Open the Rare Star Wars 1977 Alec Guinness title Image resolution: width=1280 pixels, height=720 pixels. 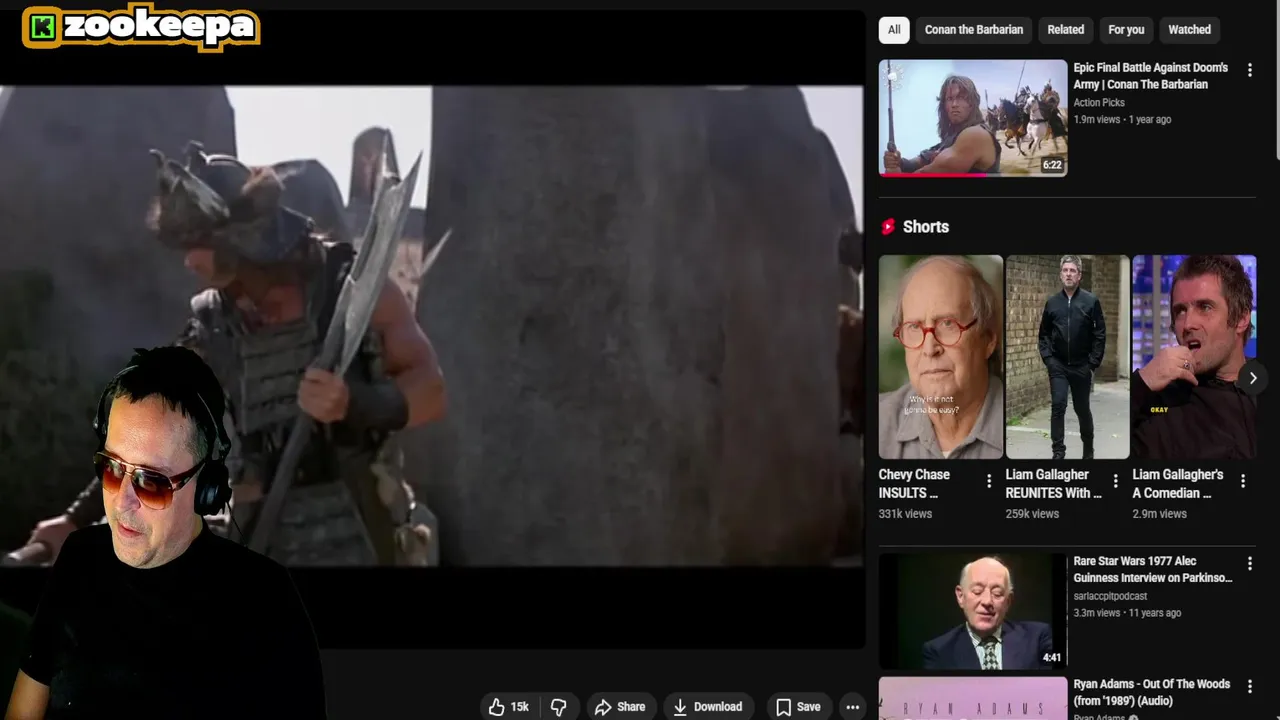point(1153,570)
